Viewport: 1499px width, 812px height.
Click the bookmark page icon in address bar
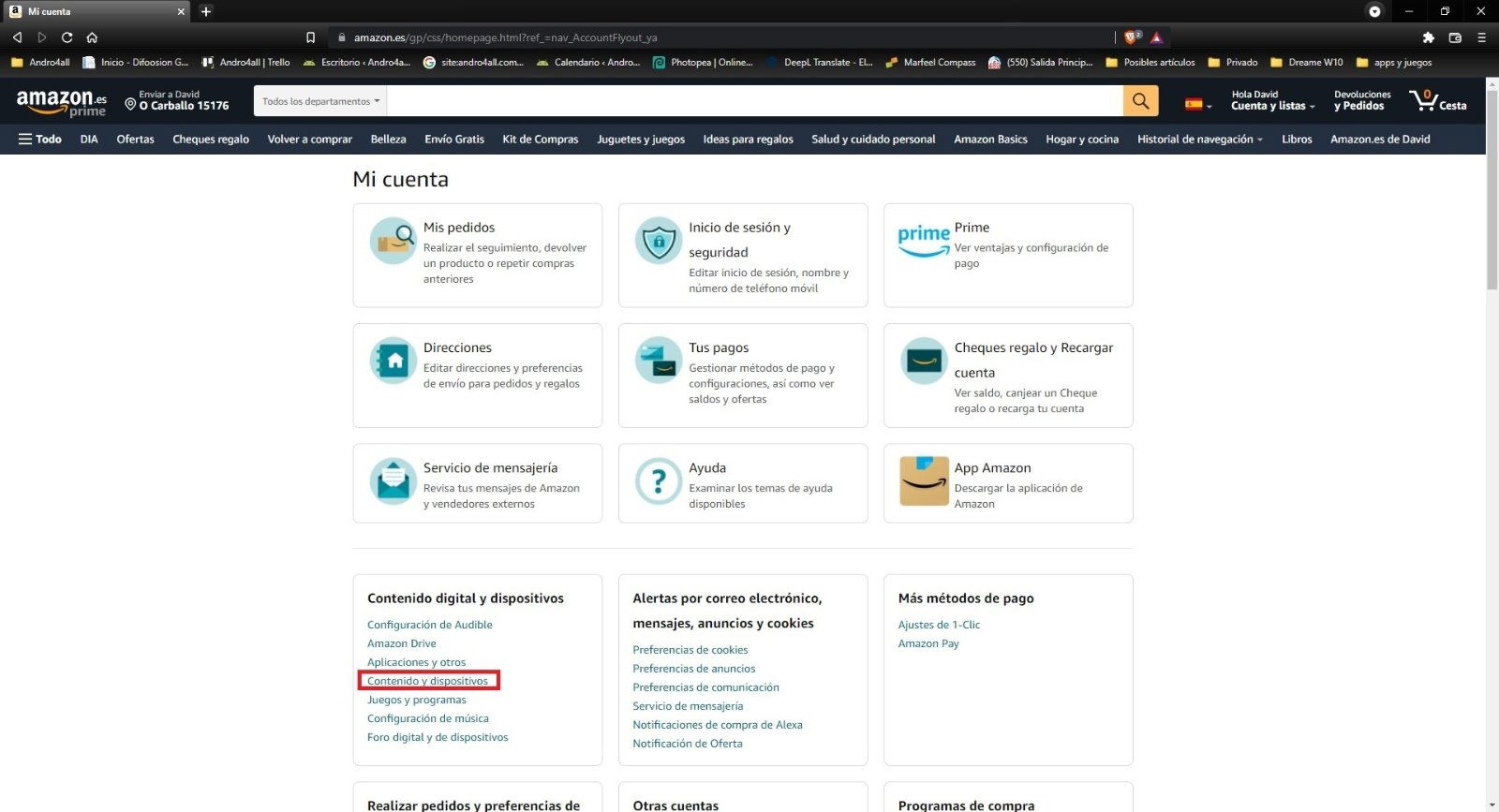click(310, 37)
